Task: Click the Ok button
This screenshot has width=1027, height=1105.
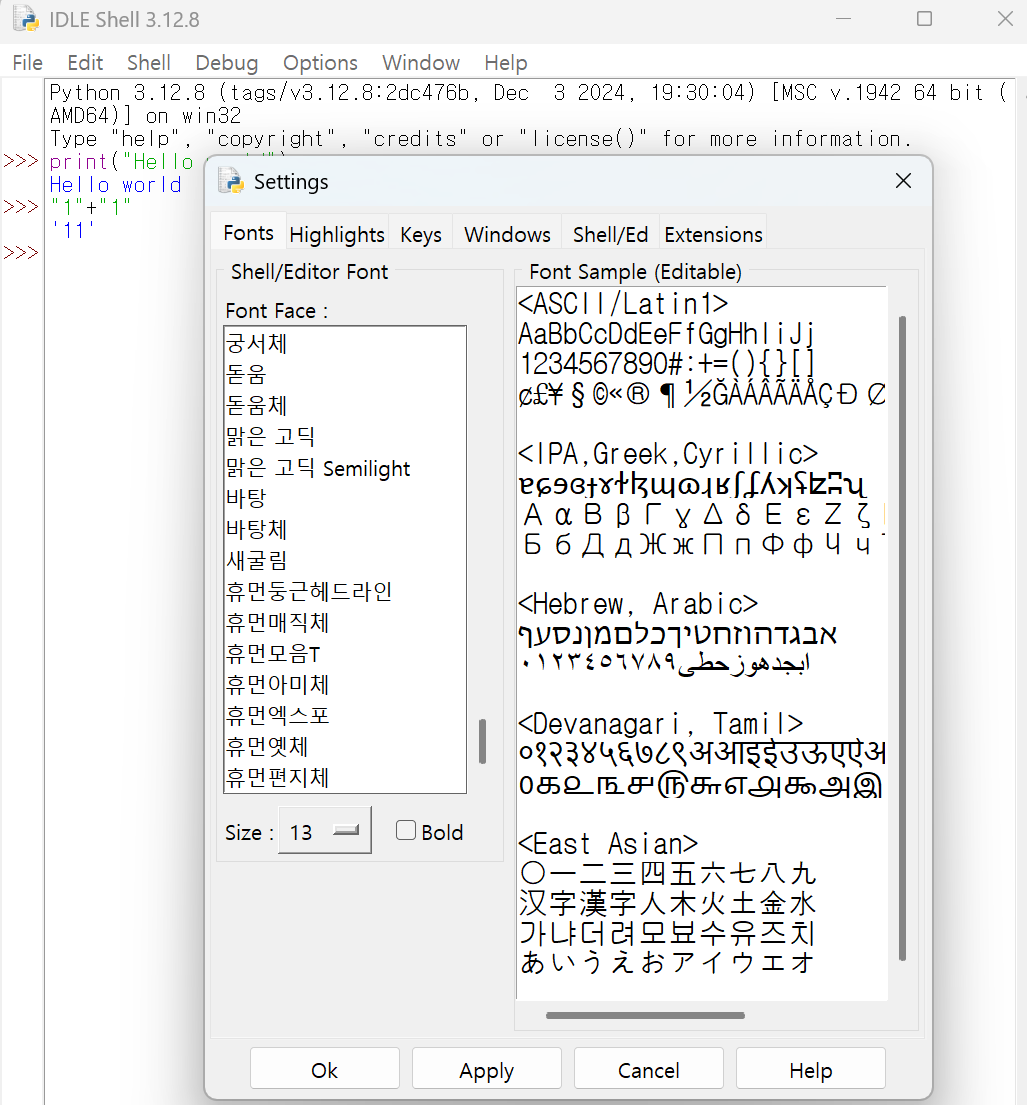Action: 324,1070
